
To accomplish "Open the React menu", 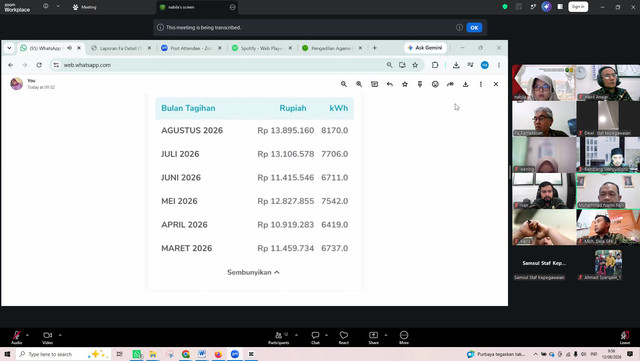I will click(344, 337).
